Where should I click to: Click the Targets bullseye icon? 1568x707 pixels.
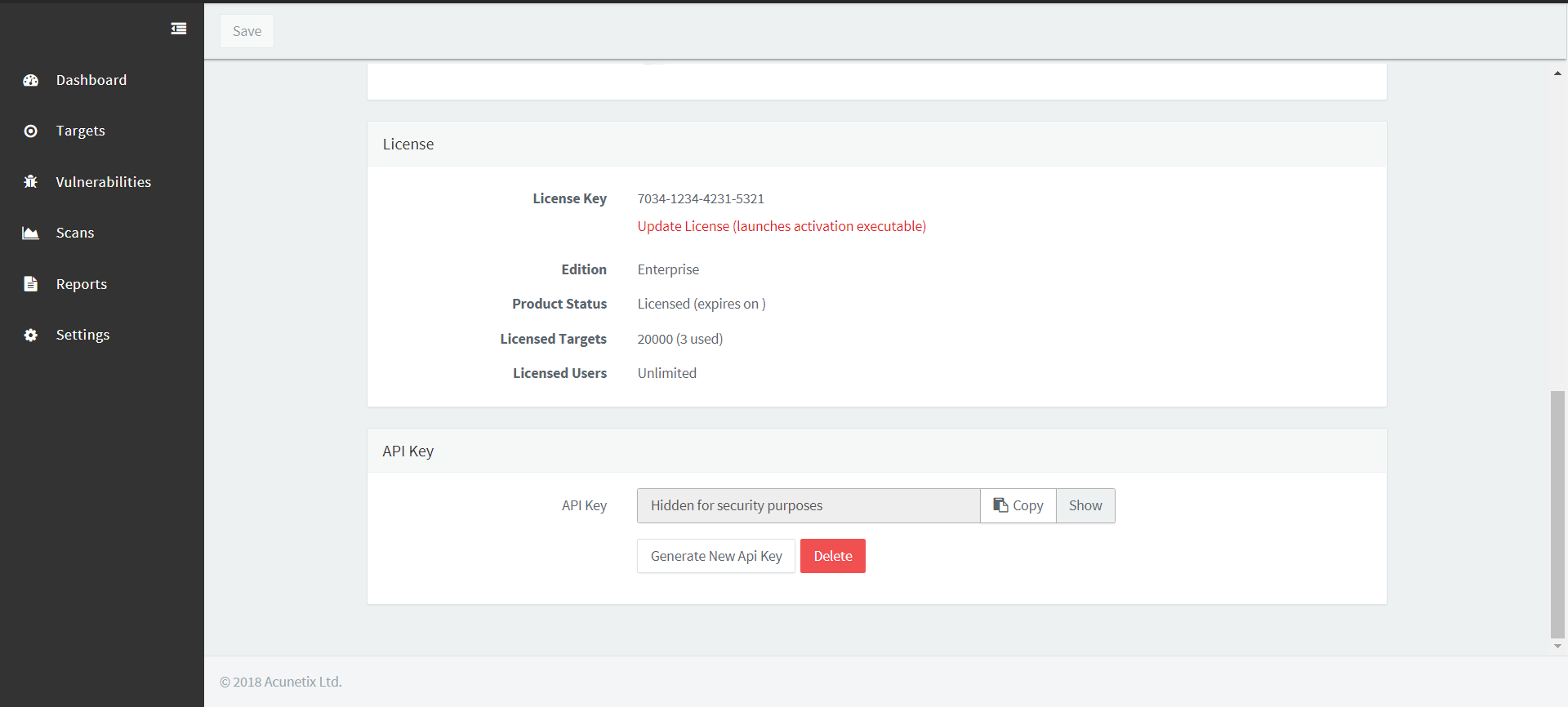click(31, 131)
